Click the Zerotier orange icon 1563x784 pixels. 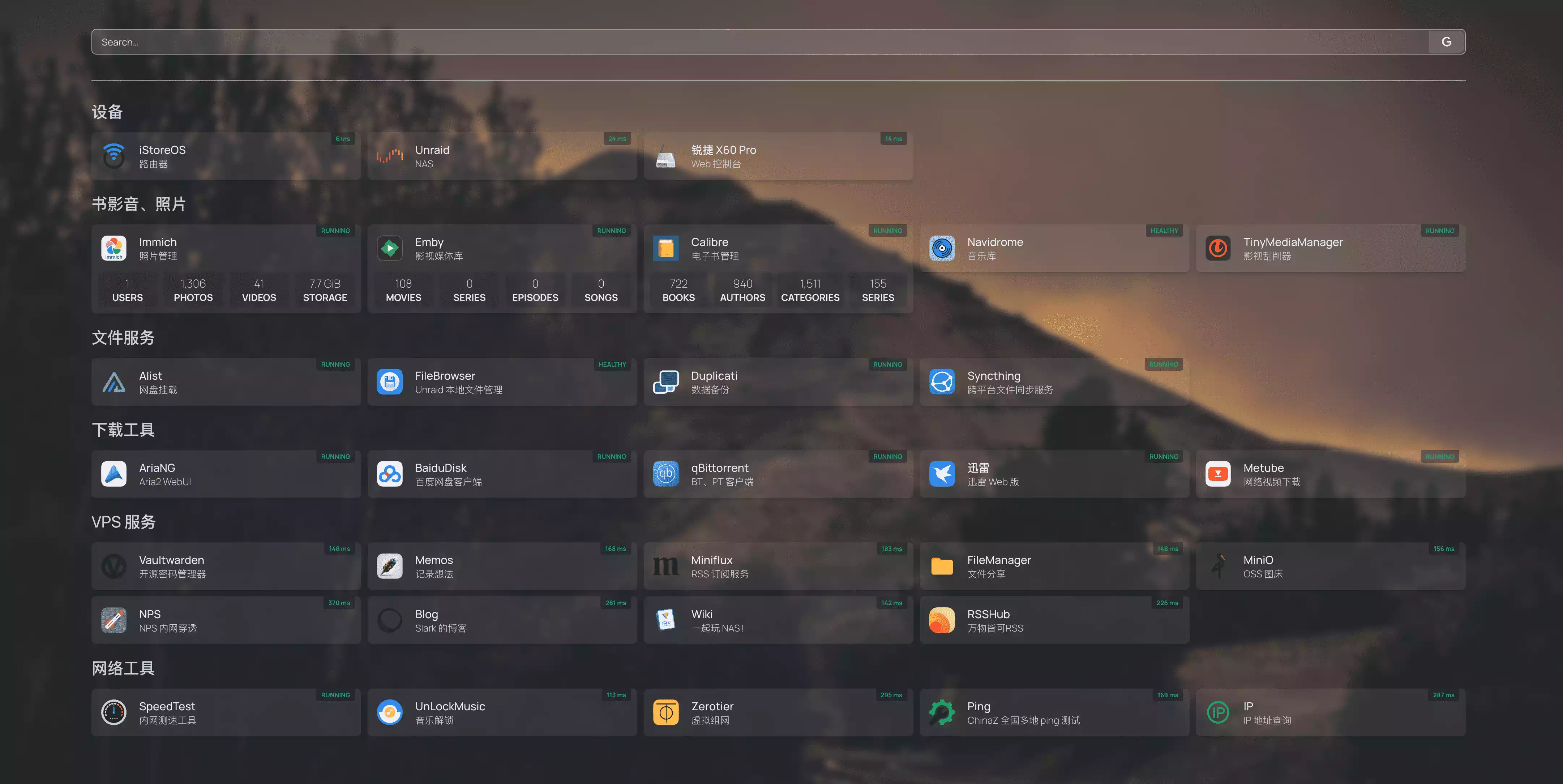665,712
